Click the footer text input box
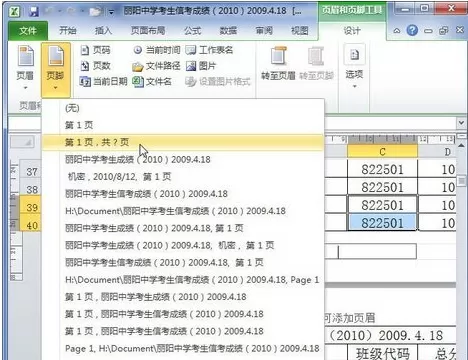 (370, 252)
